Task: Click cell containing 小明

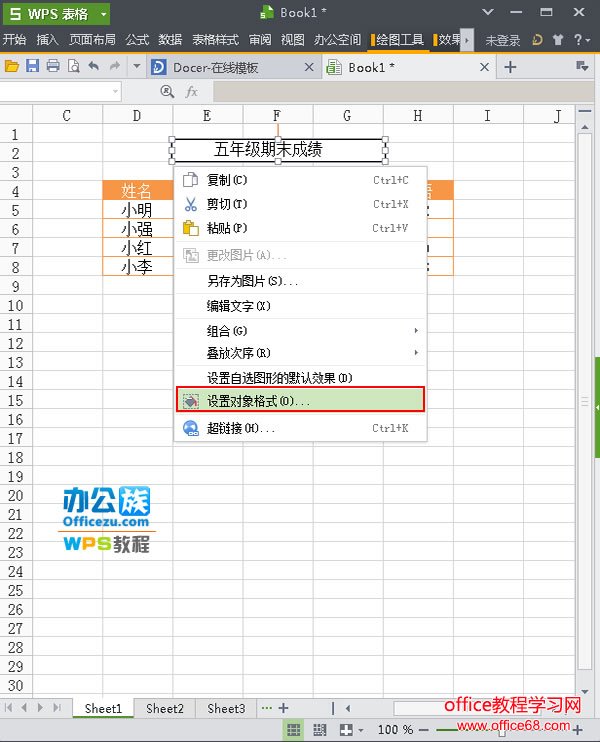Action: click(137, 210)
